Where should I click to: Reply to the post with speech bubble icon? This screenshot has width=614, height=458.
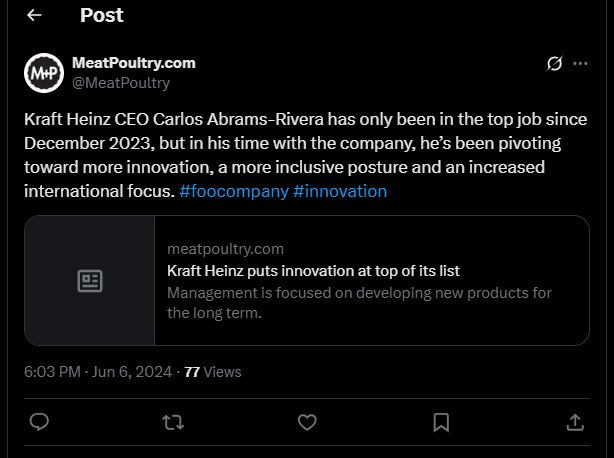[x=39, y=422]
